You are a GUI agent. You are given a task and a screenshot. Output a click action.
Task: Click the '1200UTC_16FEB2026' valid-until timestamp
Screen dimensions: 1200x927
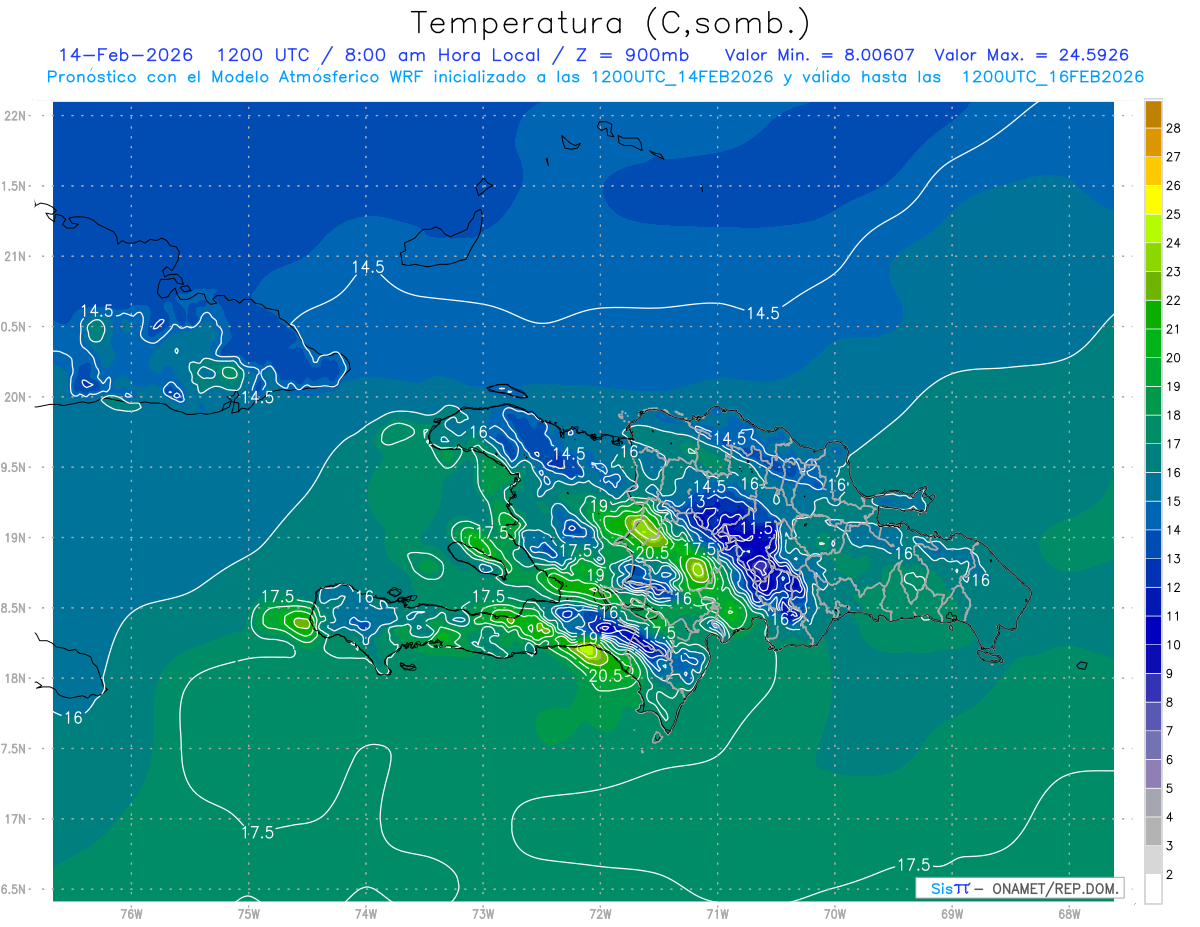pyautogui.click(x=1052, y=77)
